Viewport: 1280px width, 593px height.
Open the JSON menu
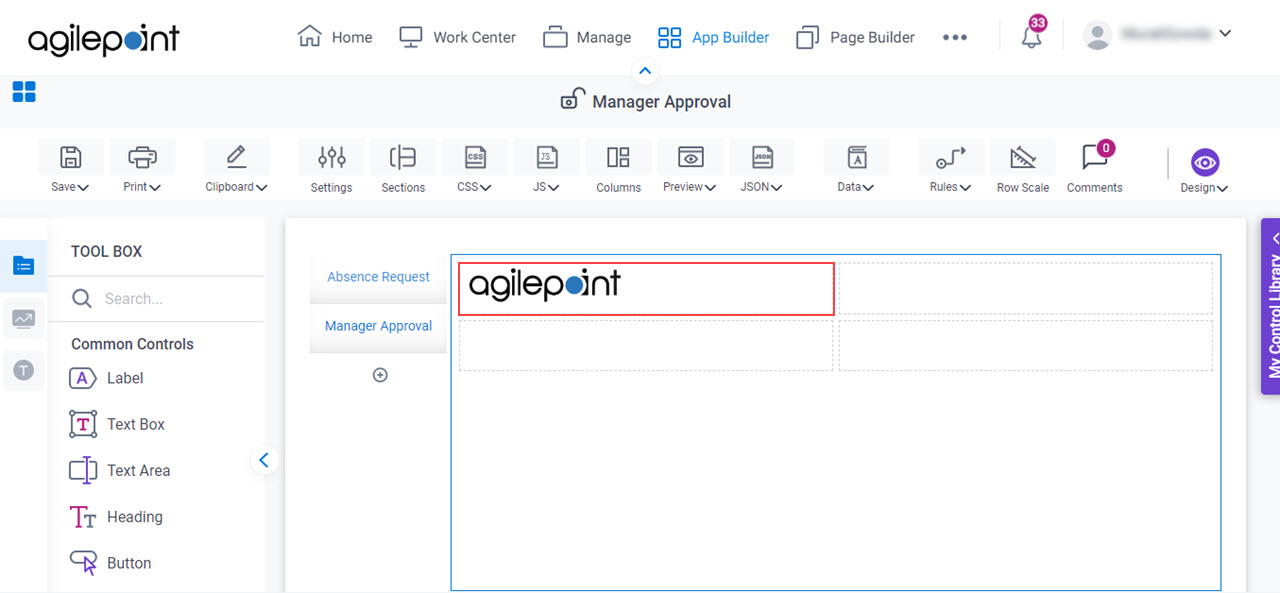(762, 167)
